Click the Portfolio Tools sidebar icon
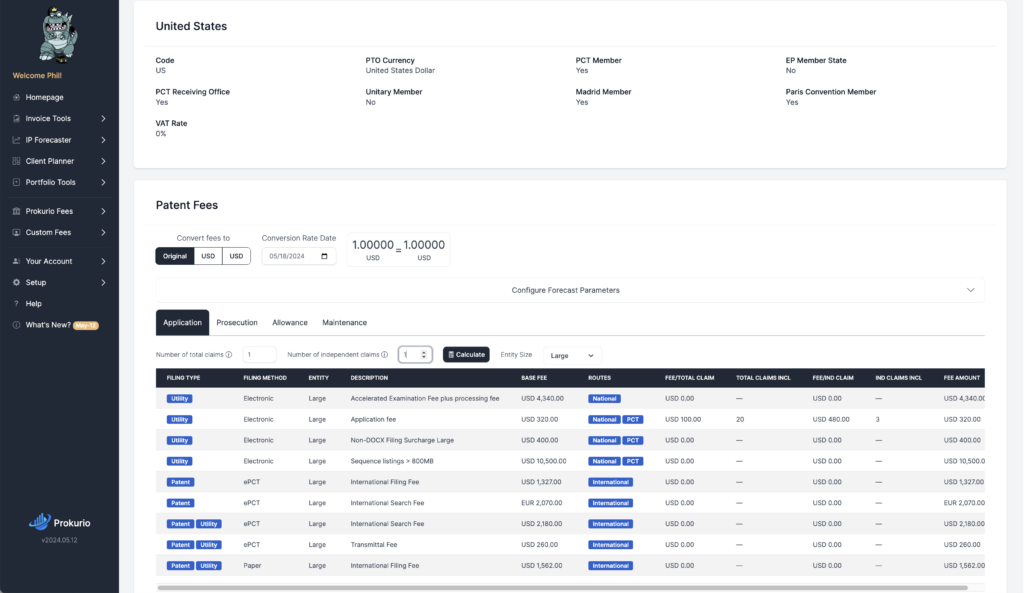This screenshot has width=1024, height=593. (x=16, y=182)
